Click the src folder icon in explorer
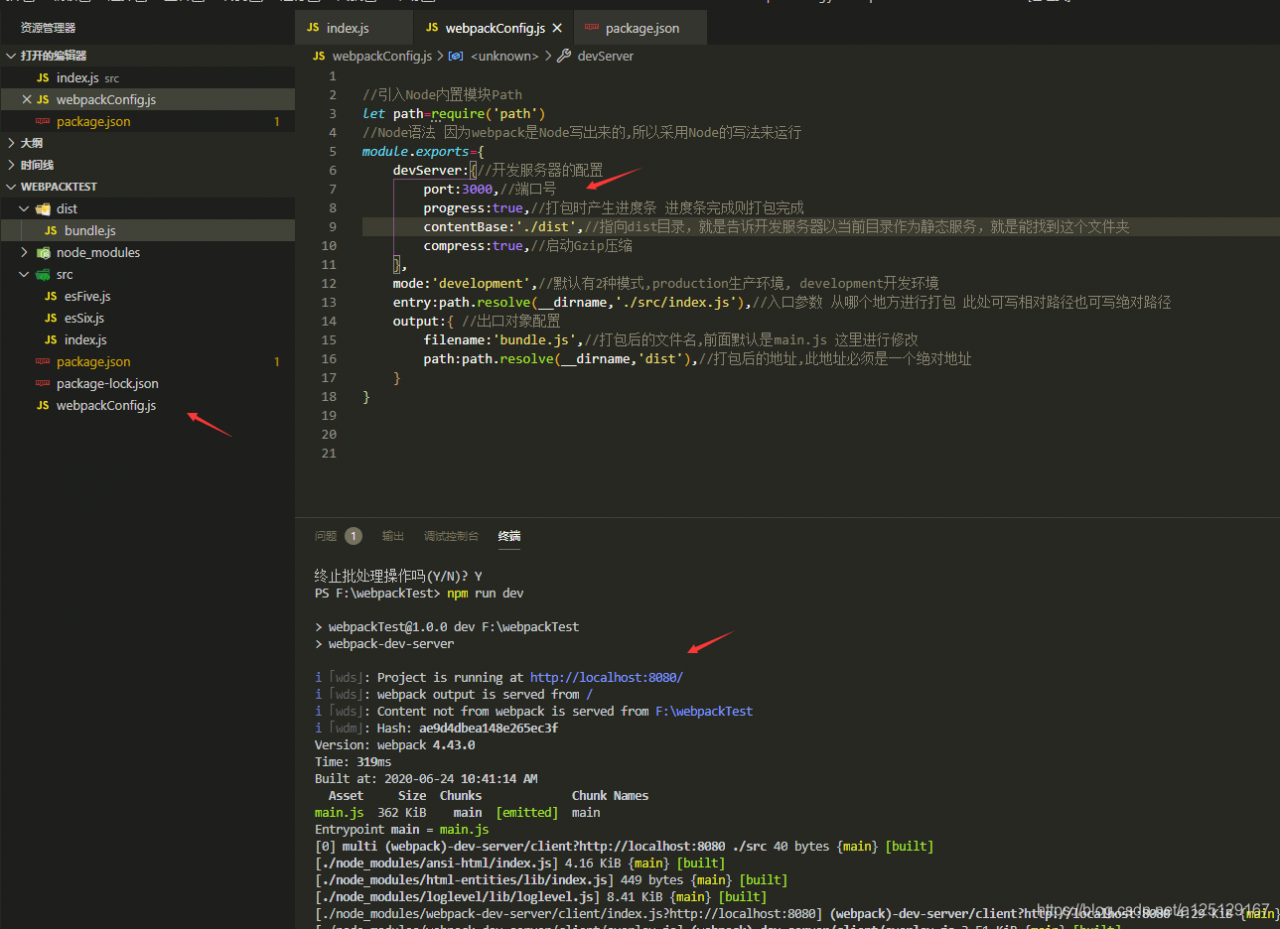Viewport: 1280px width, 929px height. point(43,275)
